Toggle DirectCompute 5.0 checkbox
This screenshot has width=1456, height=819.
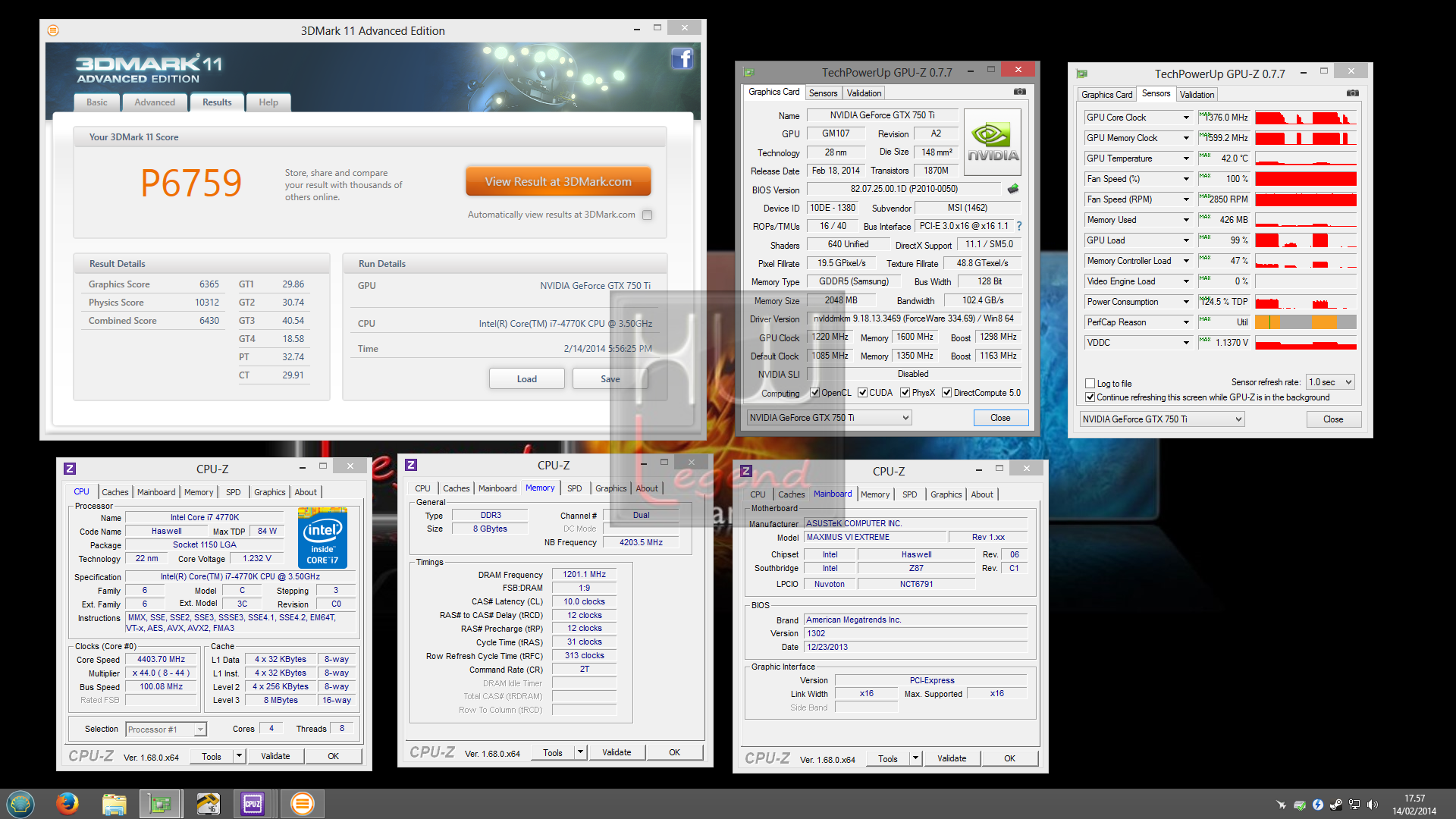(946, 393)
